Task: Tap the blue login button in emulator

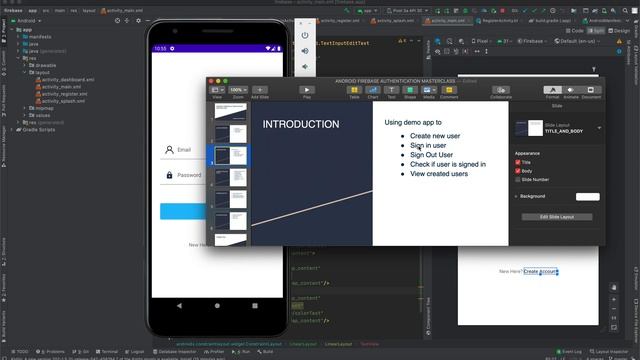Action: pos(183,211)
